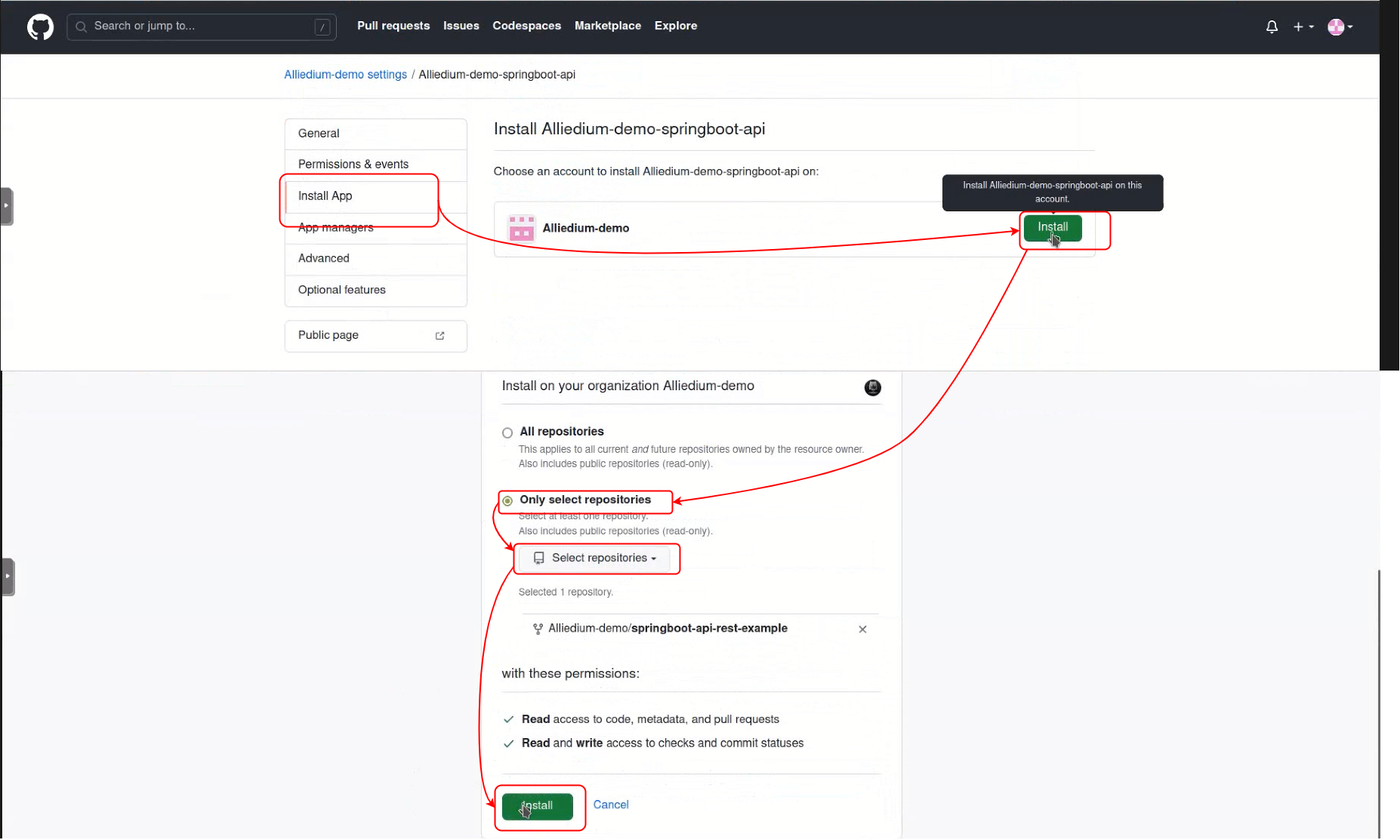The width and height of the screenshot is (1400, 840).
Task: Open the Explore page
Action: click(676, 26)
